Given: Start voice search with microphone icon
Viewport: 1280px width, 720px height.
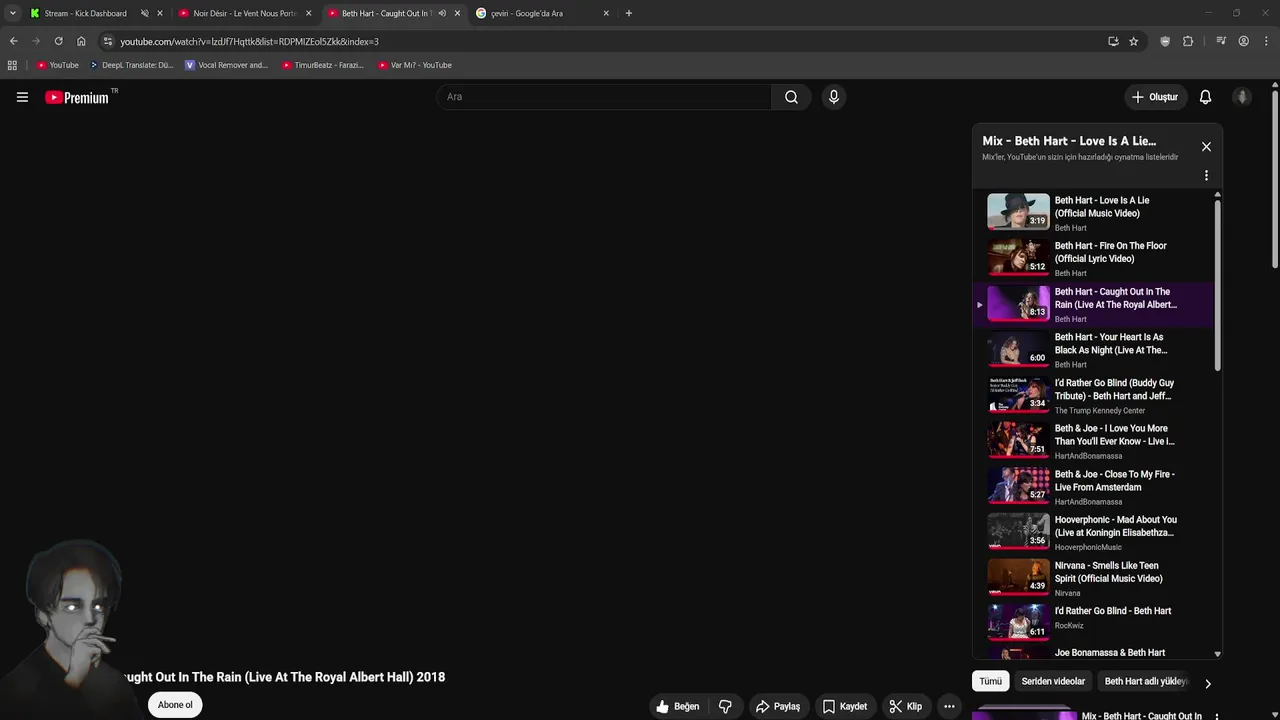Looking at the screenshot, I should (x=833, y=97).
